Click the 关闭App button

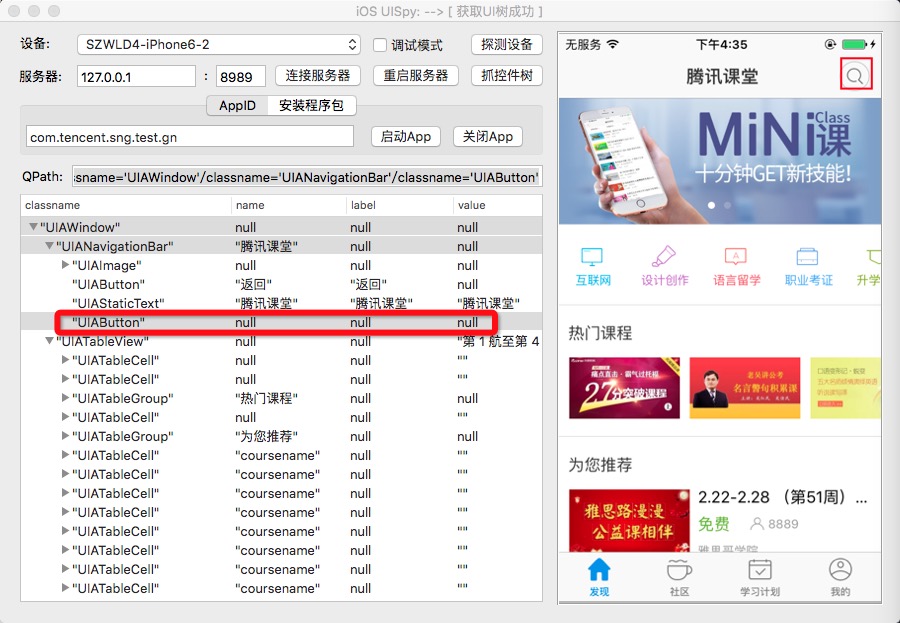click(488, 137)
